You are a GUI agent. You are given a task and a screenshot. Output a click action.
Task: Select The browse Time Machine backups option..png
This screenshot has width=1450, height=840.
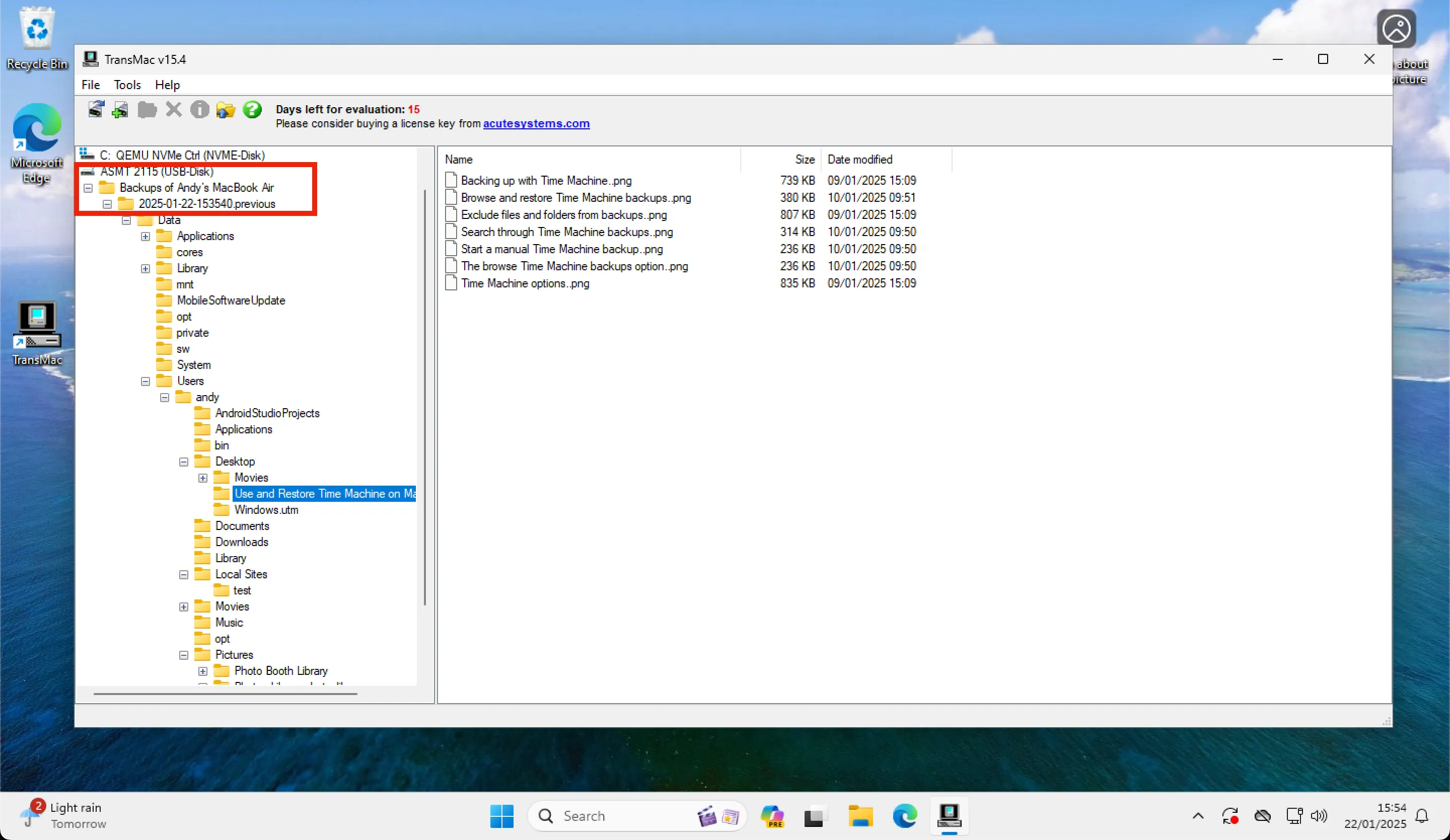click(574, 266)
